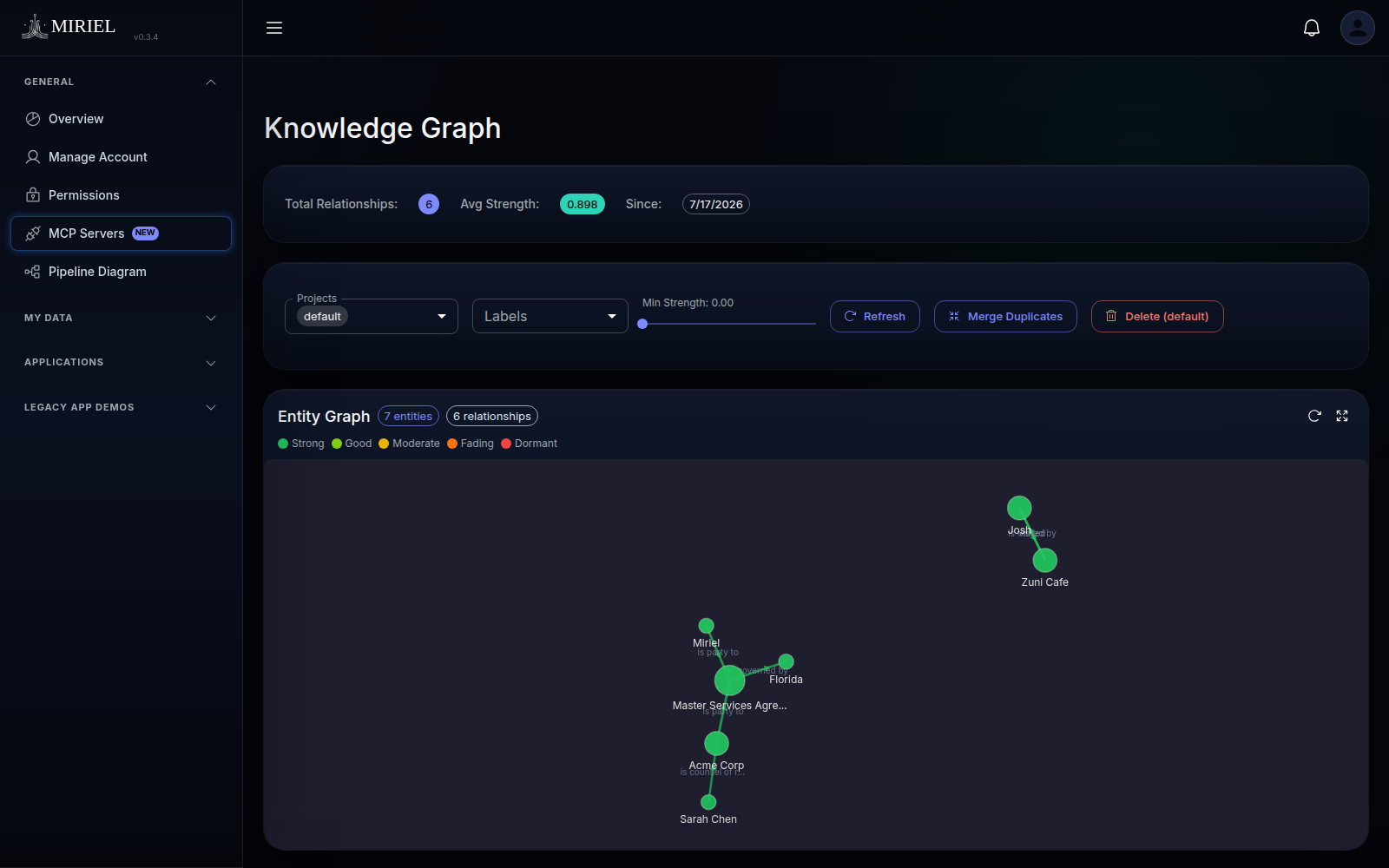Expand the Applications section

[x=121, y=362]
